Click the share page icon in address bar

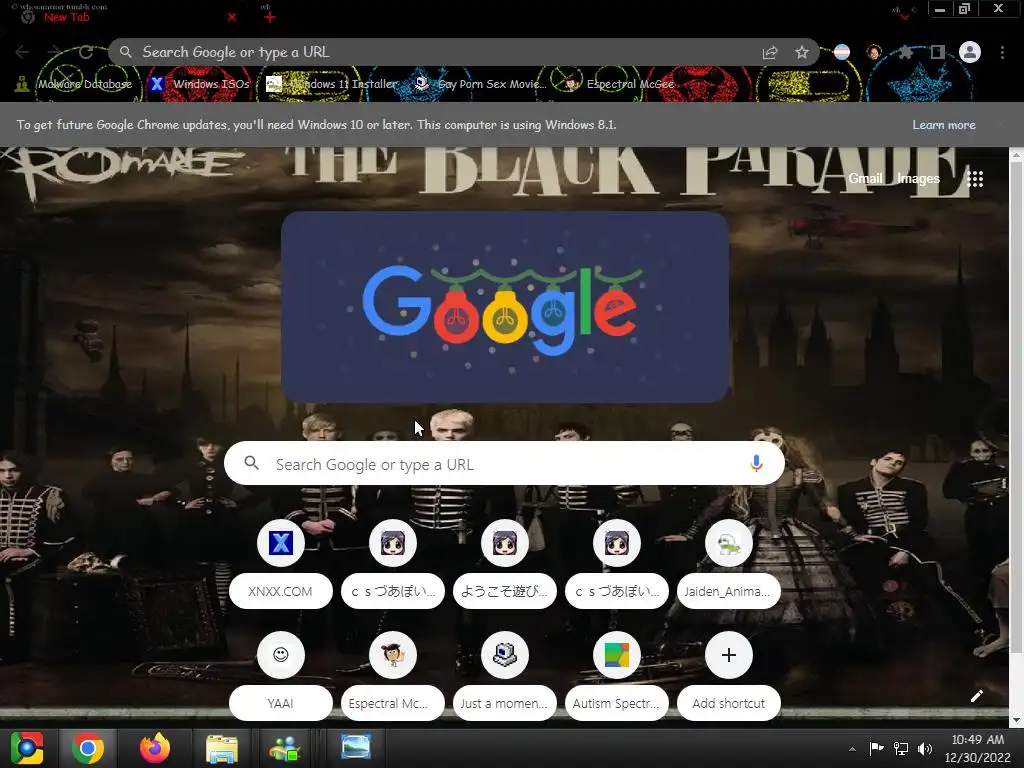click(770, 52)
